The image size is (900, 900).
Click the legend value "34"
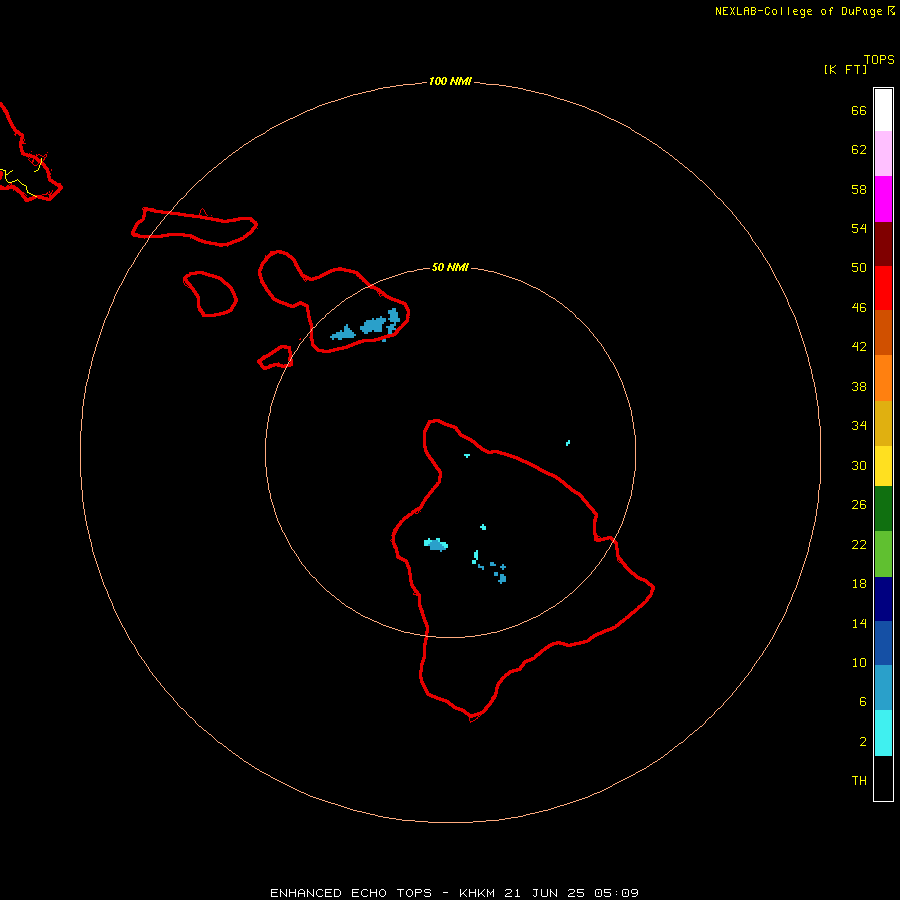(859, 426)
